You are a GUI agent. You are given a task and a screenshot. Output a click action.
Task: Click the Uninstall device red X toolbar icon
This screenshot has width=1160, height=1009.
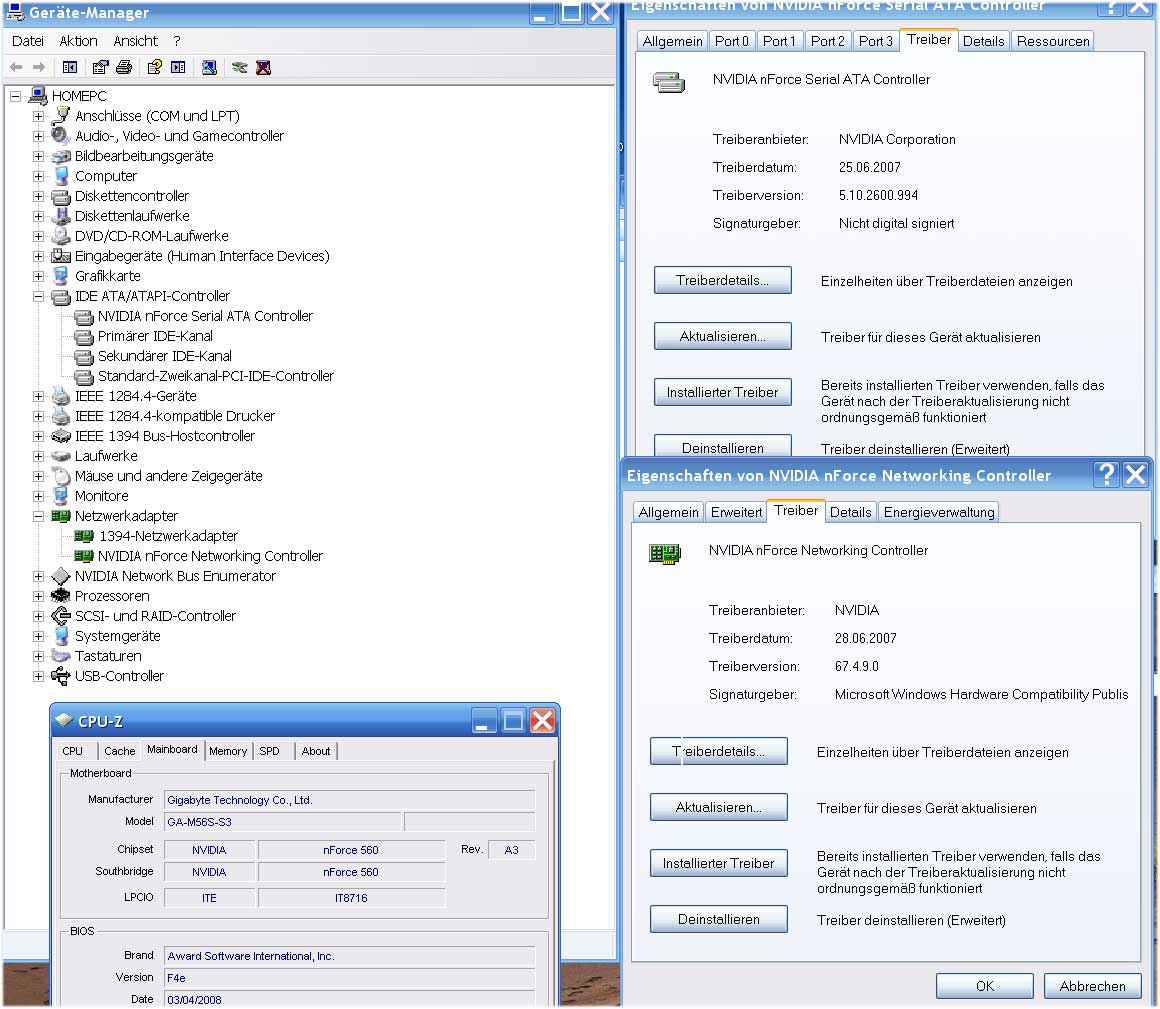[263, 67]
